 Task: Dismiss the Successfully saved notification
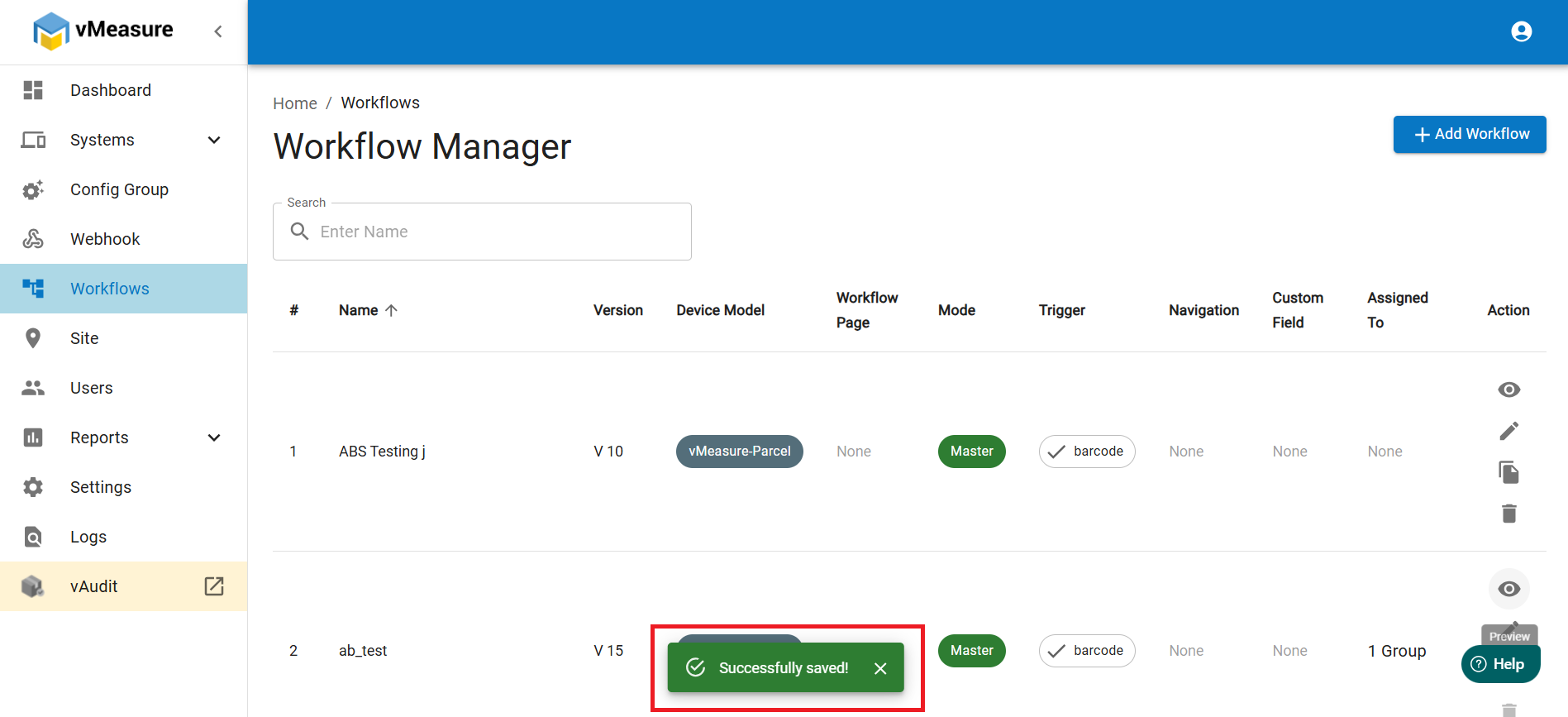[880, 668]
